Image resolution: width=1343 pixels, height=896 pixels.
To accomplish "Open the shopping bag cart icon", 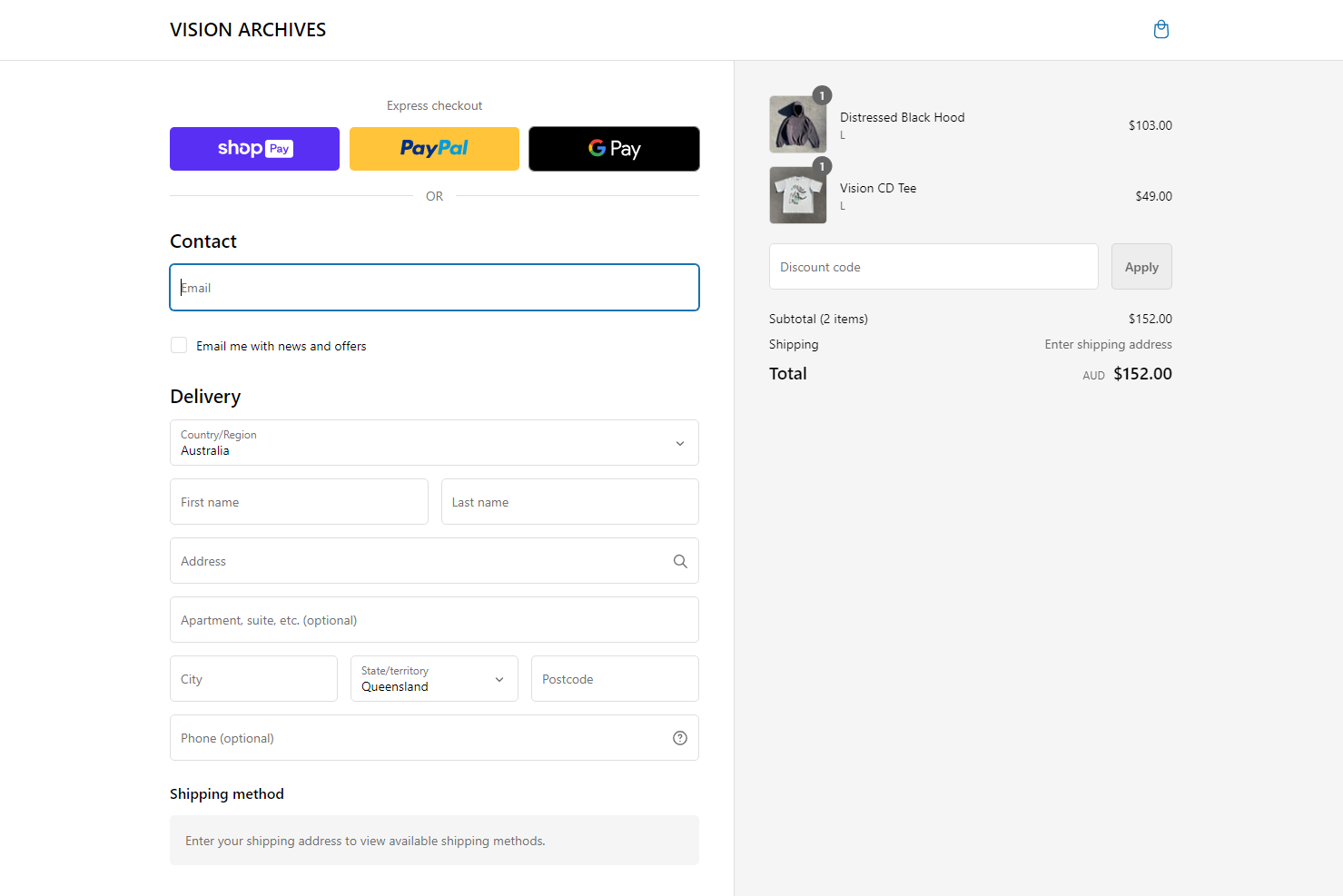I will point(1160,30).
